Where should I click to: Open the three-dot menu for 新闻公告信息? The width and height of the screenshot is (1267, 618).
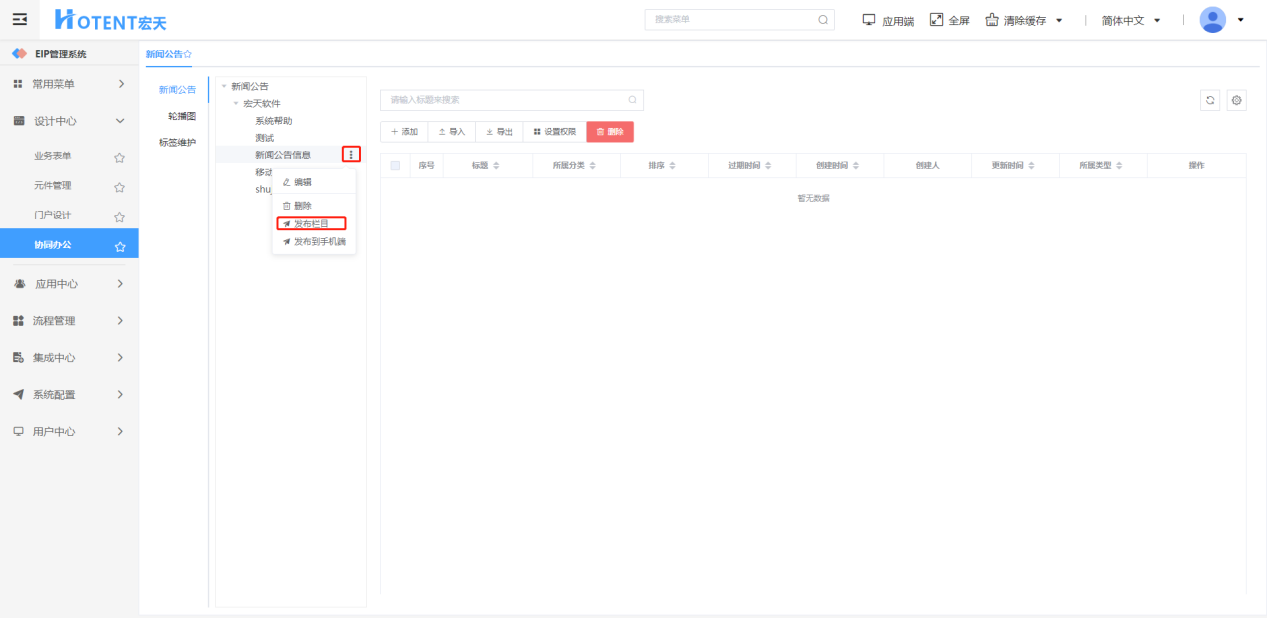[351, 154]
